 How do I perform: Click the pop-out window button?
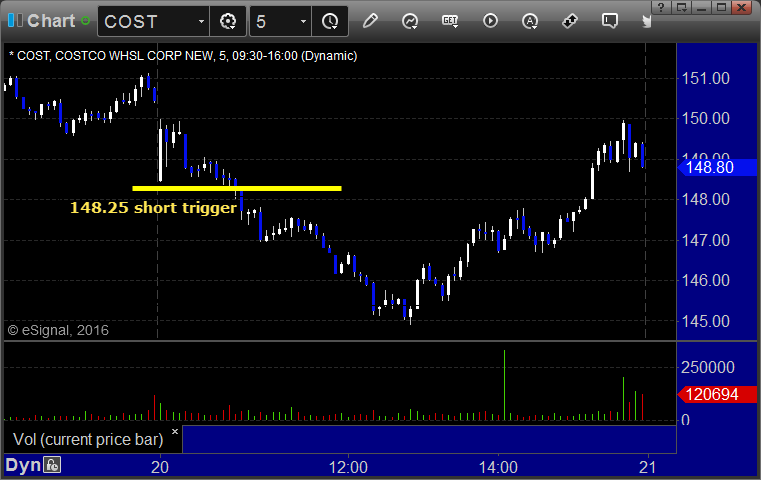click(x=681, y=7)
